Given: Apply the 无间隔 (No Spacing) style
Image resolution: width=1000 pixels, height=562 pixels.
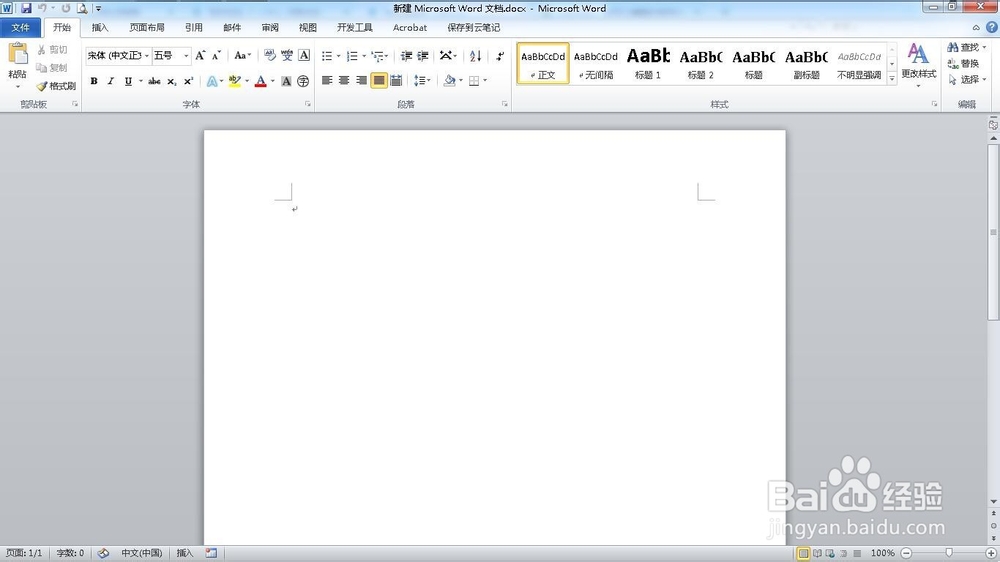Looking at the screenshot, I should pyautogui.click(x=596, y=63).
